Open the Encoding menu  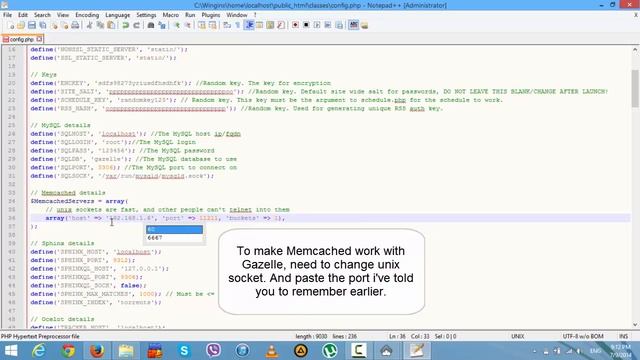87,15
